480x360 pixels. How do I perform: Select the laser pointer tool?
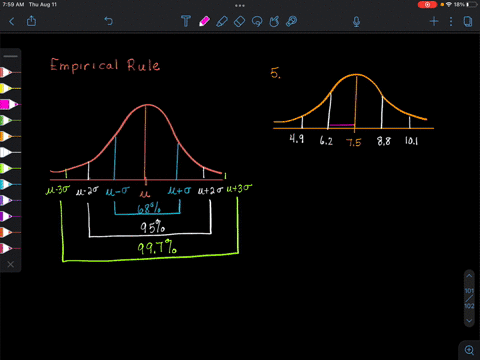(x=292, y=21)
